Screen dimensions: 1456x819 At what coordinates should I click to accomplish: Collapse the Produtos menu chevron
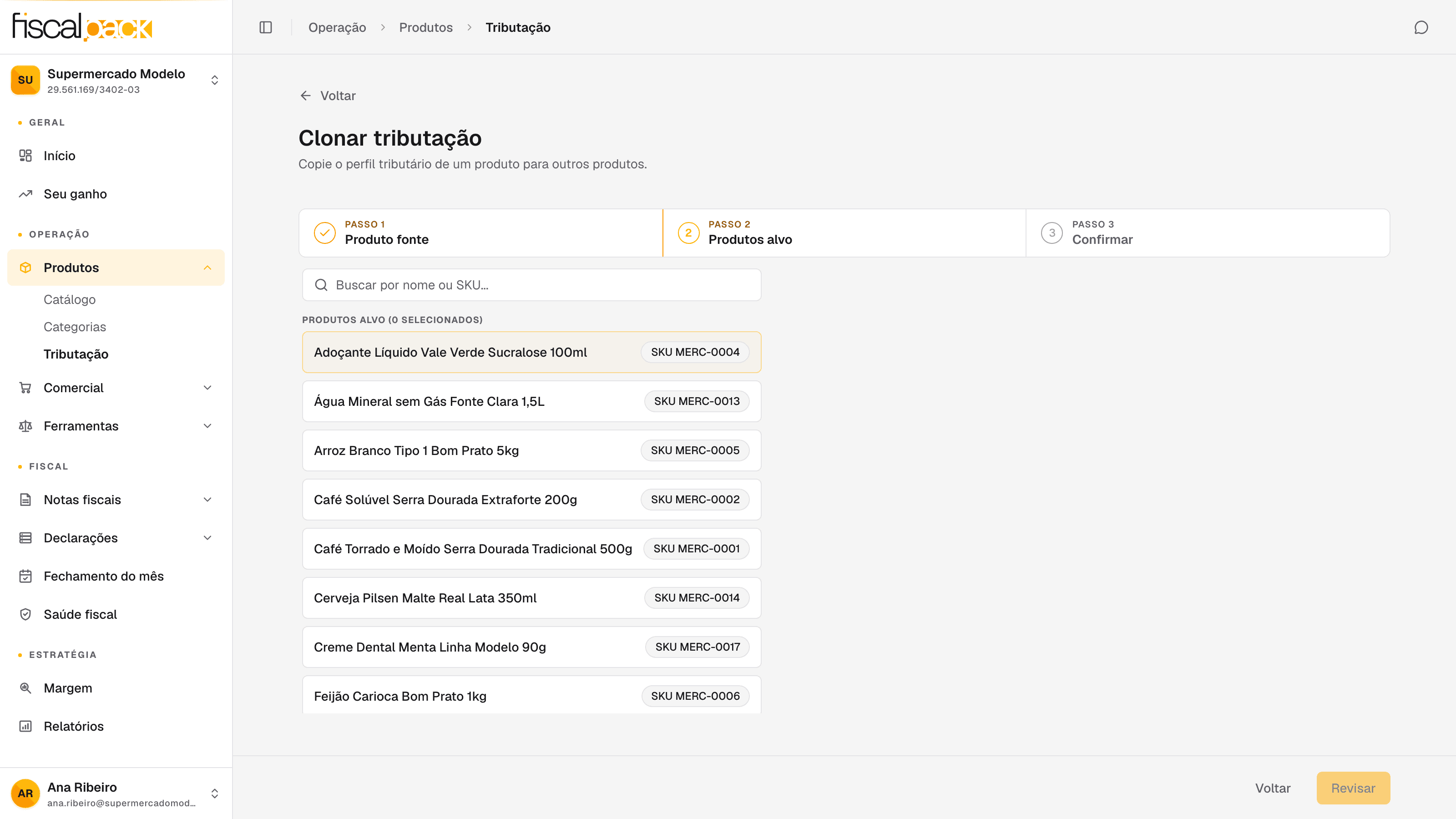207,268
